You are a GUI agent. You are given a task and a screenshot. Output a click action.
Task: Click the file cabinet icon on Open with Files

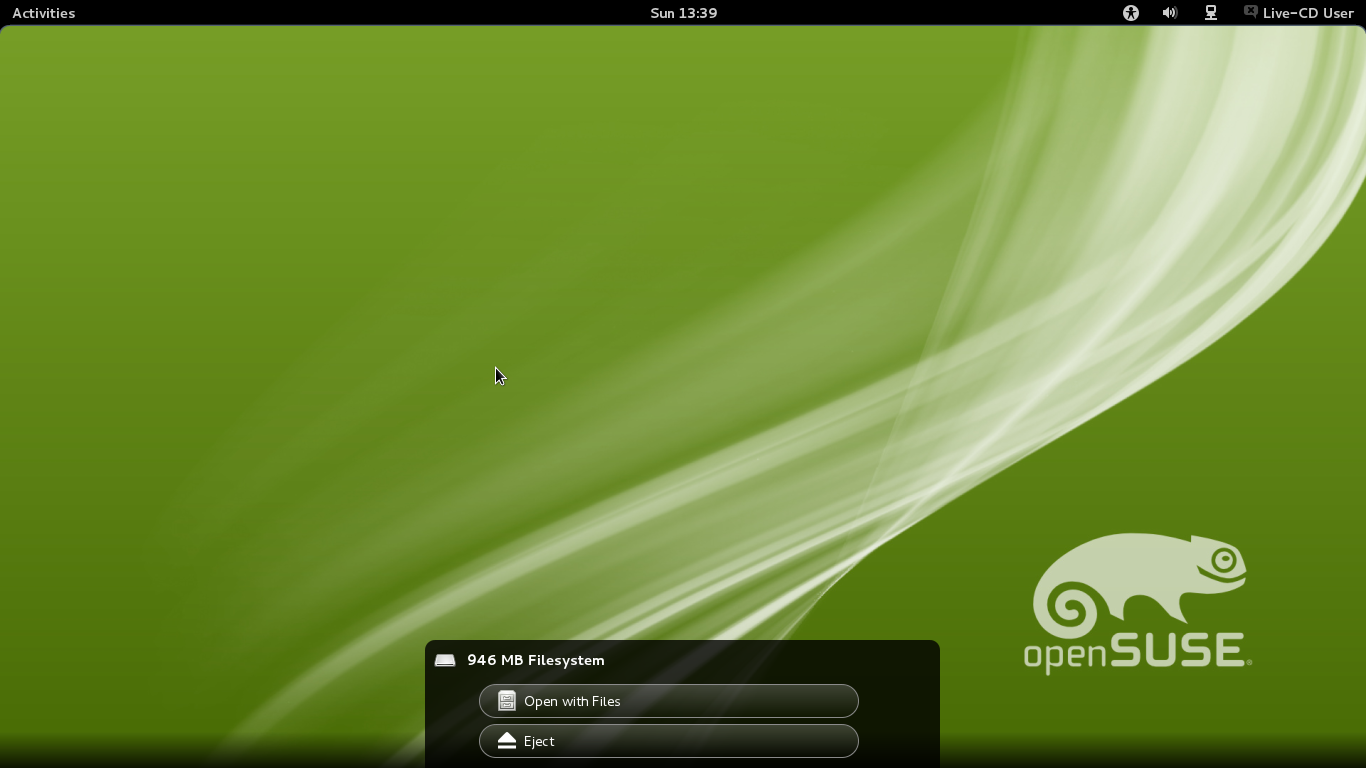pyautogui.click(x=505, y=701)
